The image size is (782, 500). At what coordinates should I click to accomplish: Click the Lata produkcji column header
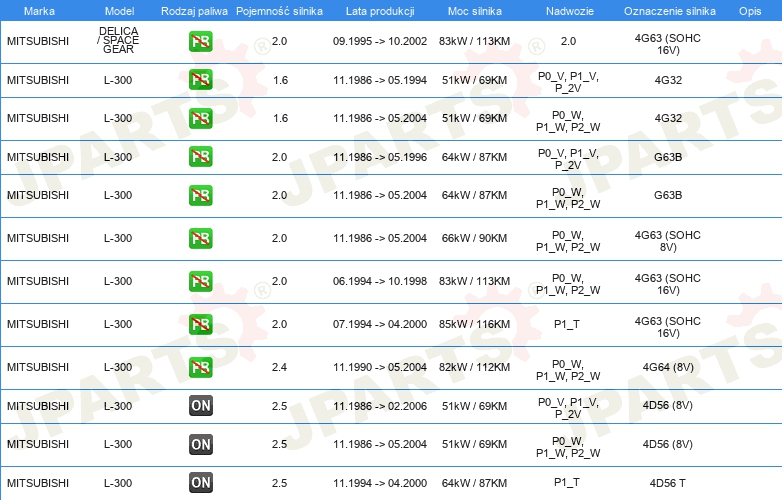tap(380, 11)
